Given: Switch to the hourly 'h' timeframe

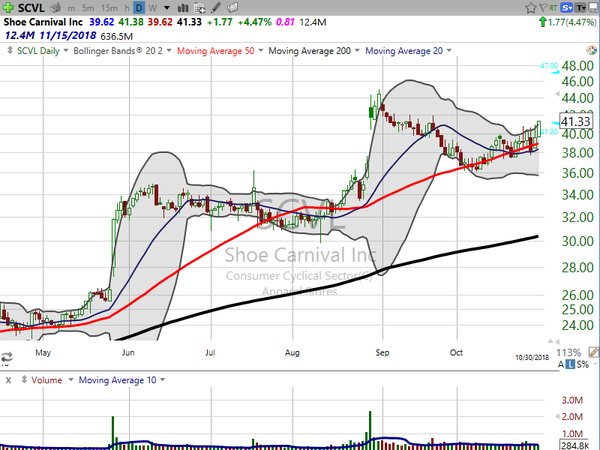Looking at the screenshot, I should click(x=127, y=8).
